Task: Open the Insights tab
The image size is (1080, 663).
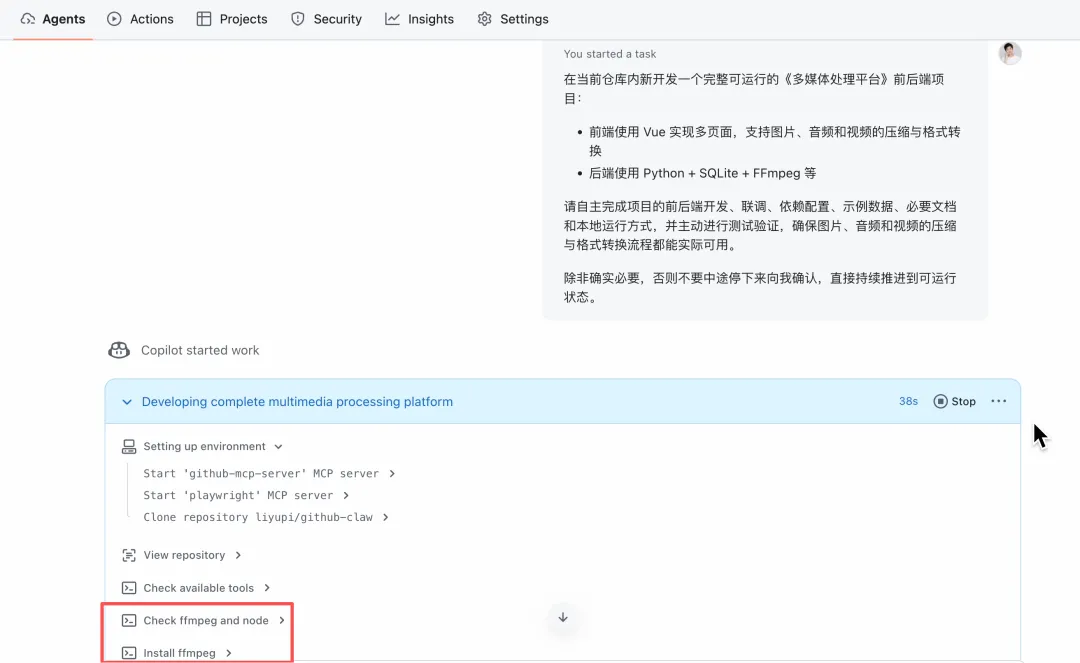Action: [419, 19]
